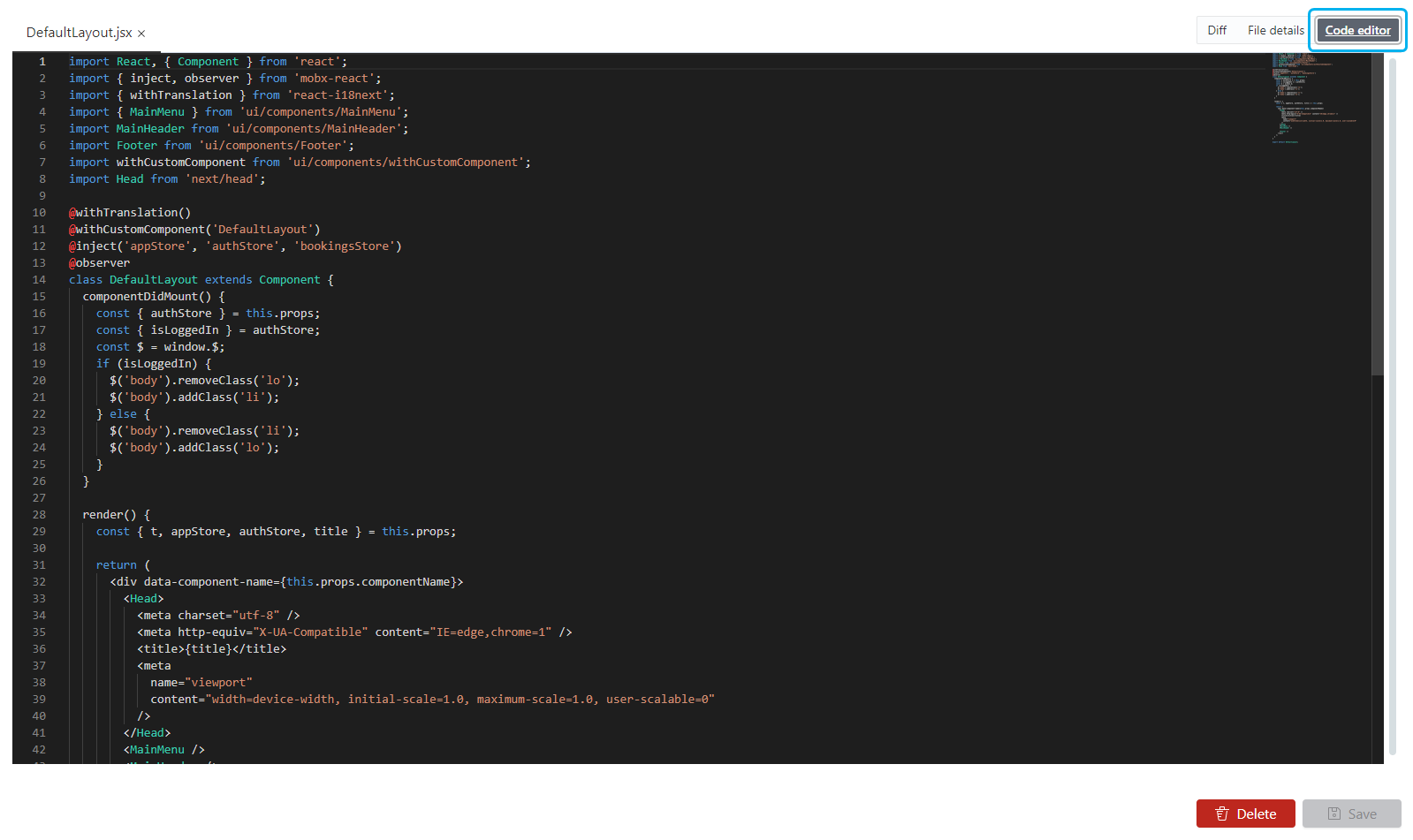Click the 'return (' line

tap(124, 565)
